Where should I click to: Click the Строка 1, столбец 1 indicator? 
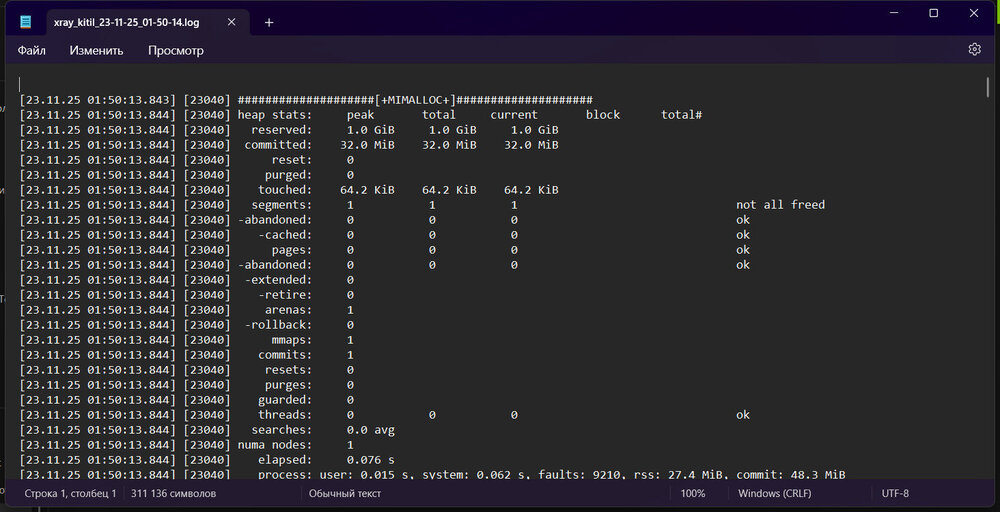(70, 493)
